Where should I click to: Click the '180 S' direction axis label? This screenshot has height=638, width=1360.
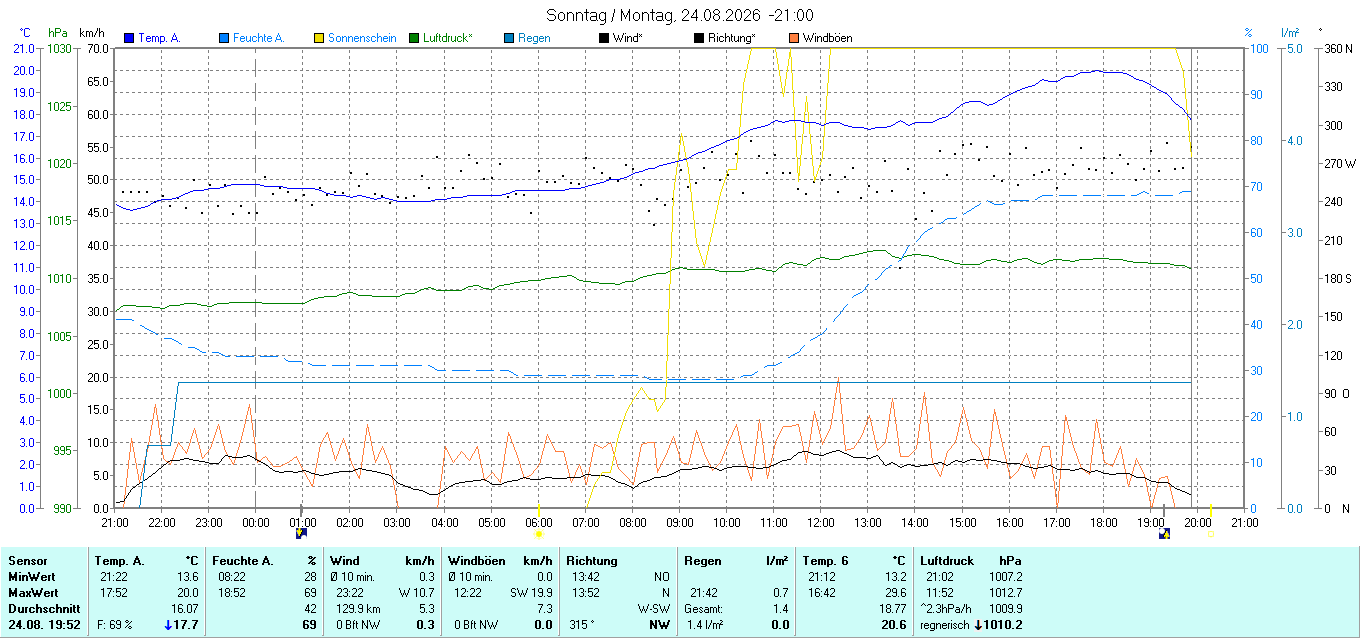[x=1338, y=278]
